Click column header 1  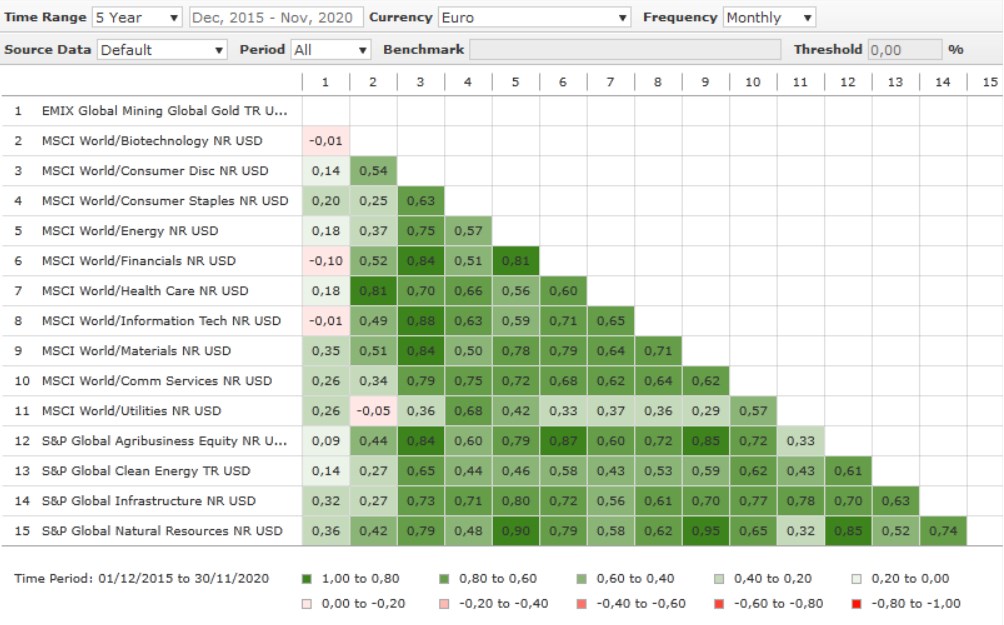[326, 82]
